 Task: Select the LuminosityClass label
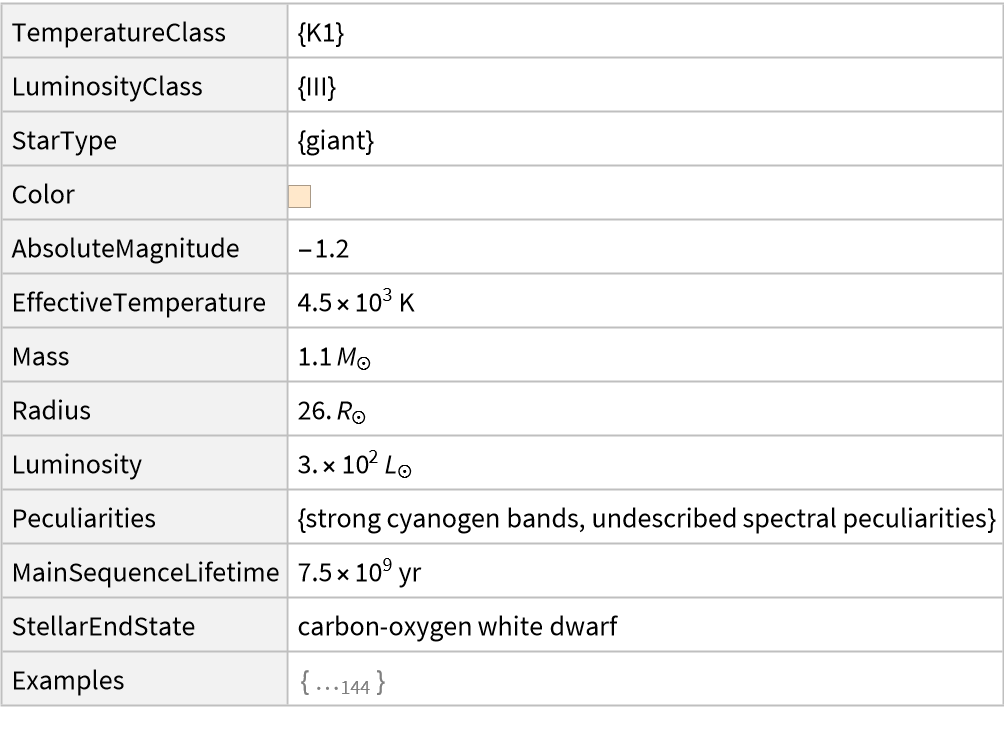[x=107, y=87]
